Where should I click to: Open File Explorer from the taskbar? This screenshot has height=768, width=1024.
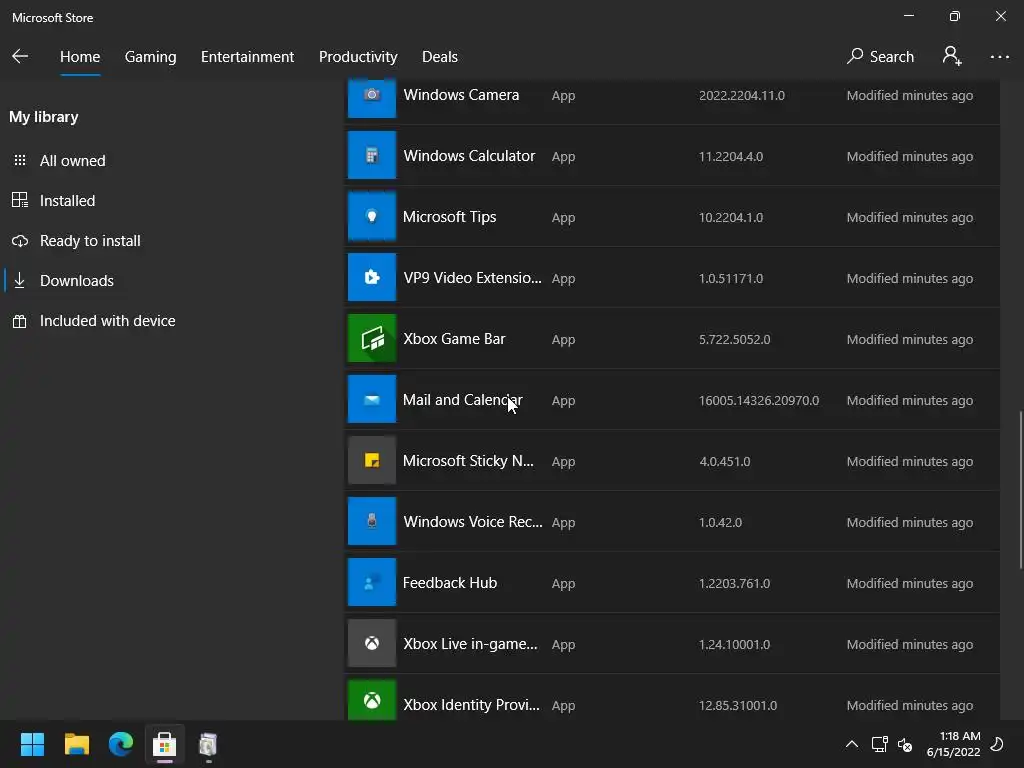point(76,744)
